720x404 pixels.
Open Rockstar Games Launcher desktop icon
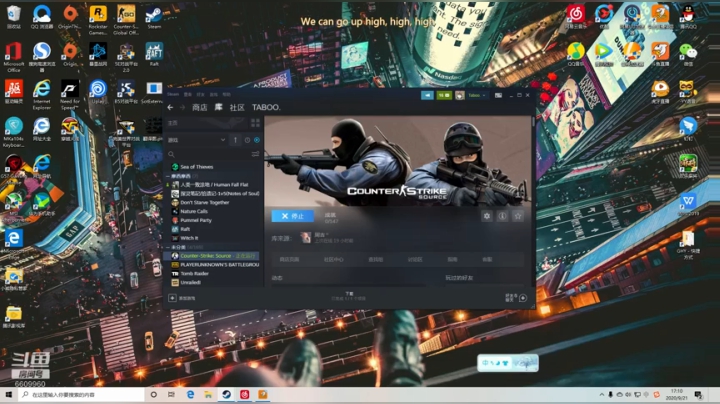(98, 20)
